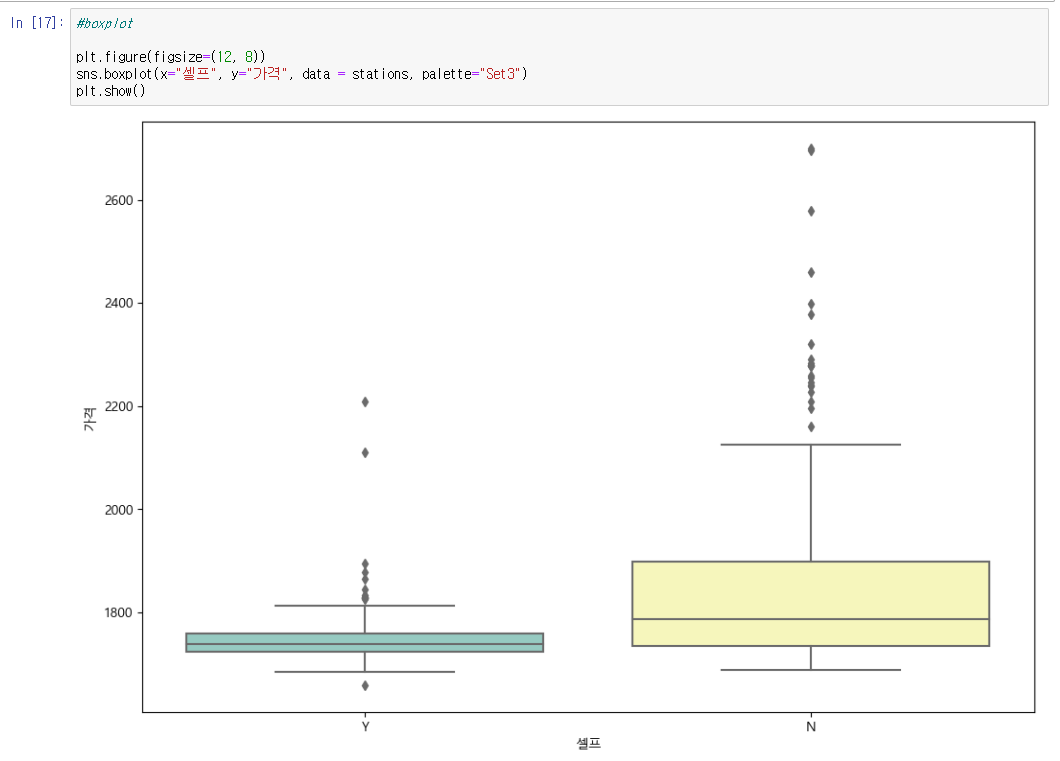Viewport: 1060px width, 761px height.
Task: Click the 2200 y-axis tick label
Action: (x=119, y=406)
